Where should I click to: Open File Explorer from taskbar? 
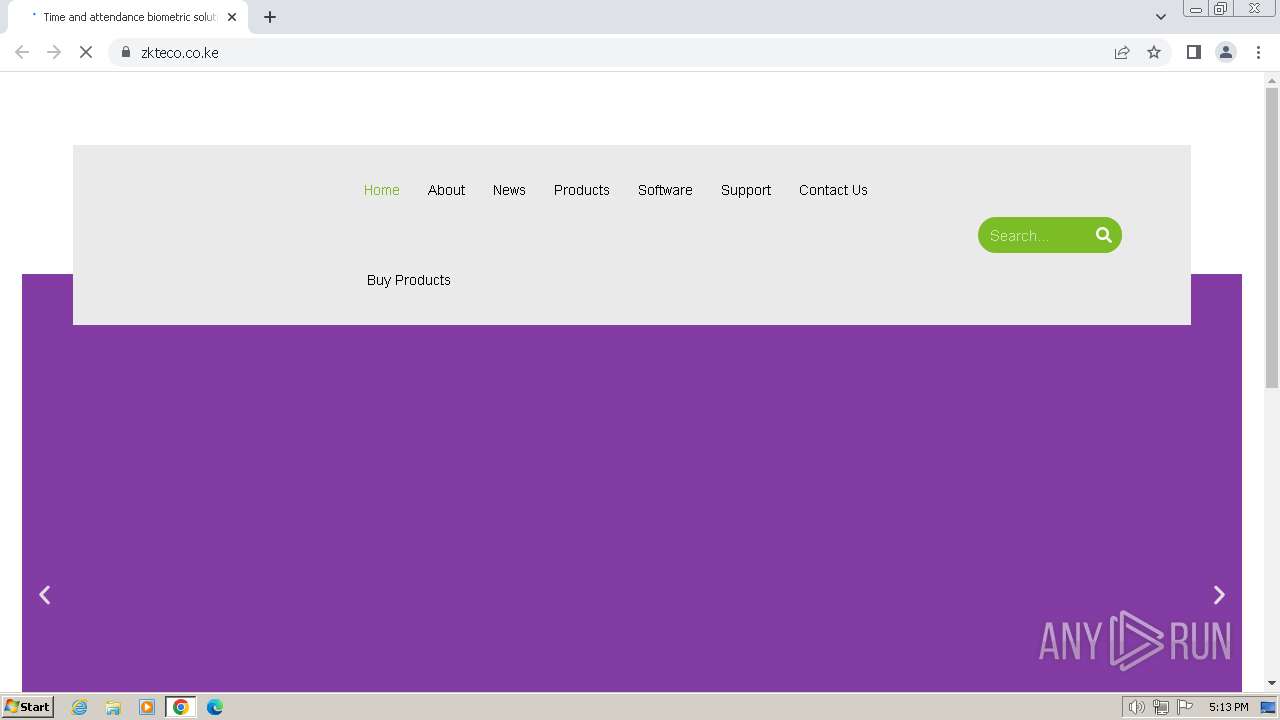113,707
